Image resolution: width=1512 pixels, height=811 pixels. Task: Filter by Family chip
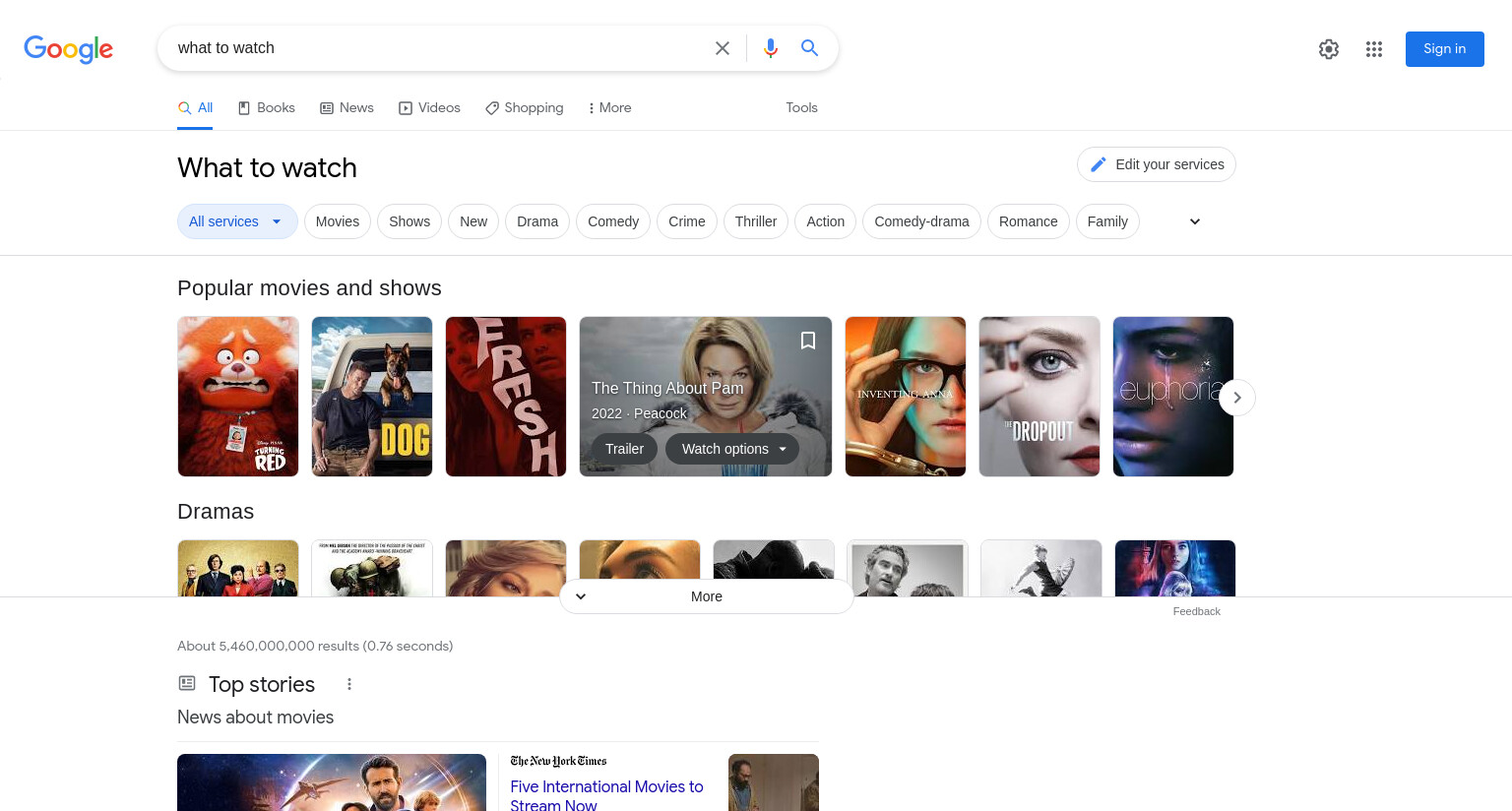tap(1107, 221)
